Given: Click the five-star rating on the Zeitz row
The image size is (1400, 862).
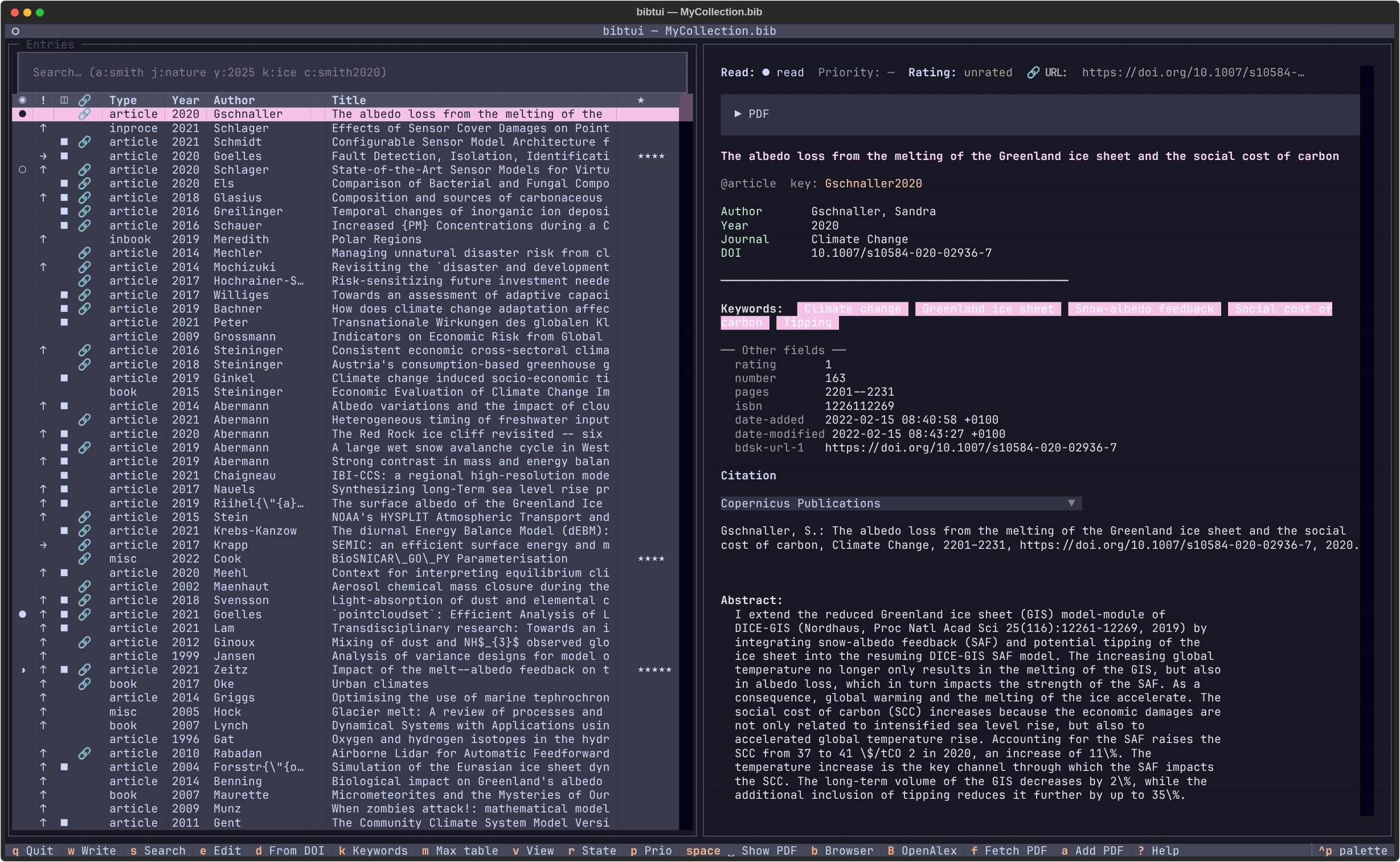Looking at the screenshot, I should [654, 670].
